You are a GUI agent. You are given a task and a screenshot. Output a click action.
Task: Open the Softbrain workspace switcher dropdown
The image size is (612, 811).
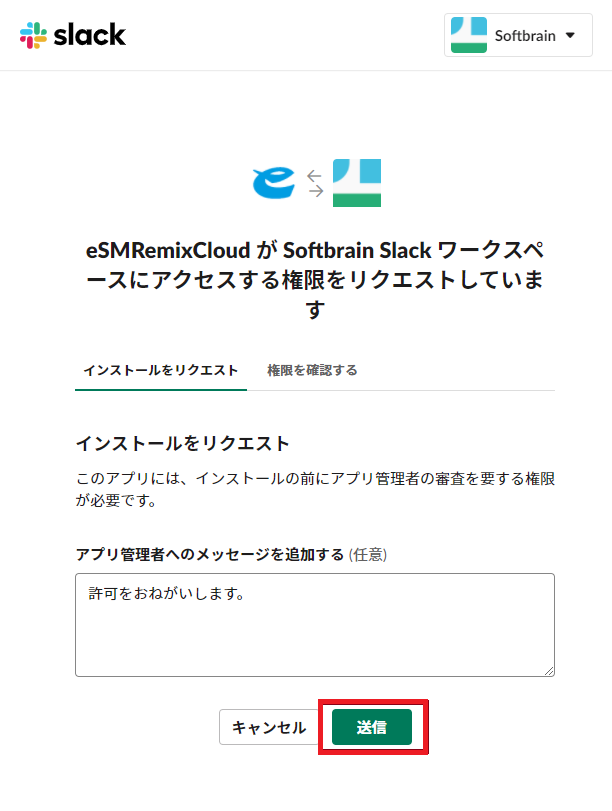518,35
